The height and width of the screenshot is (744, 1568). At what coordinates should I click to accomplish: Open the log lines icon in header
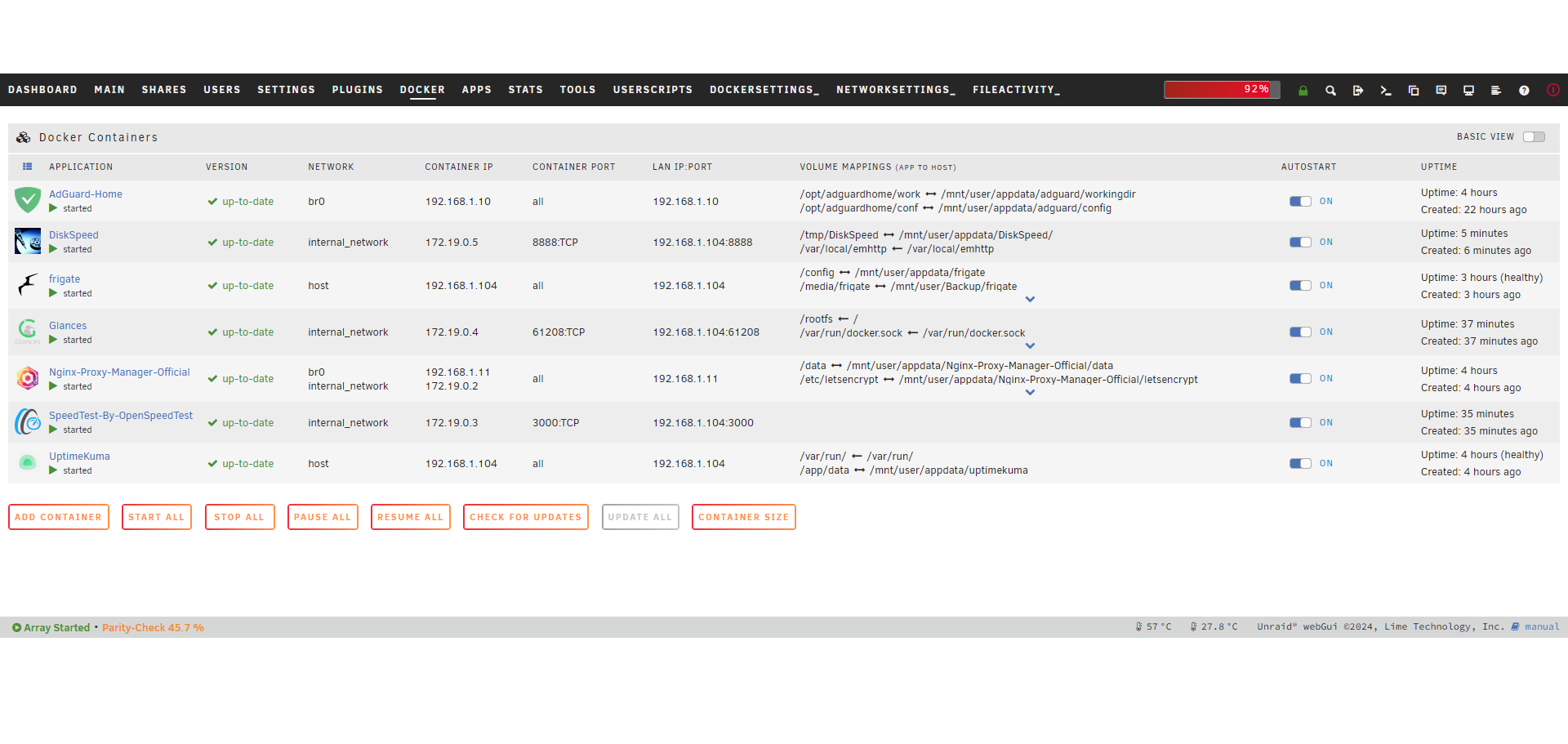(1496, 91)
